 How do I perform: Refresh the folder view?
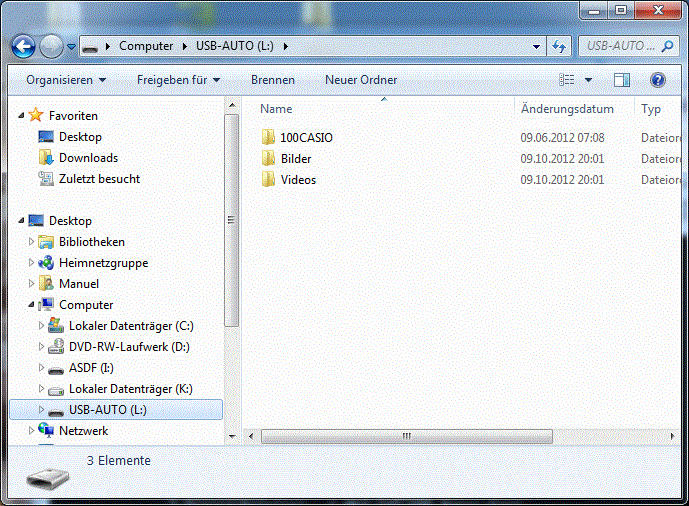559,46
